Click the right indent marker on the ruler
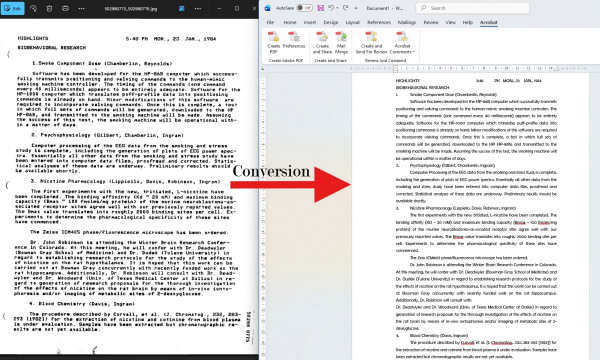 (x=557, y=70)
